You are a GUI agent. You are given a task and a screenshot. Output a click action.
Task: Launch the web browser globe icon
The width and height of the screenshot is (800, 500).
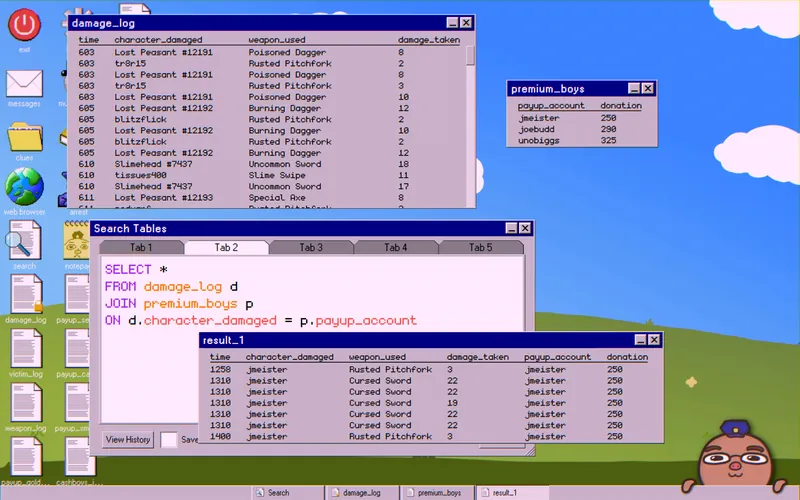point(24,187)
